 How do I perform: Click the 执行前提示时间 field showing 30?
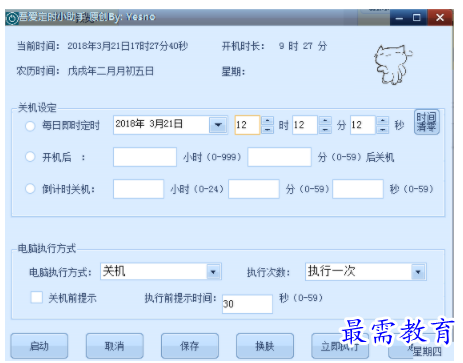point(247,304)
